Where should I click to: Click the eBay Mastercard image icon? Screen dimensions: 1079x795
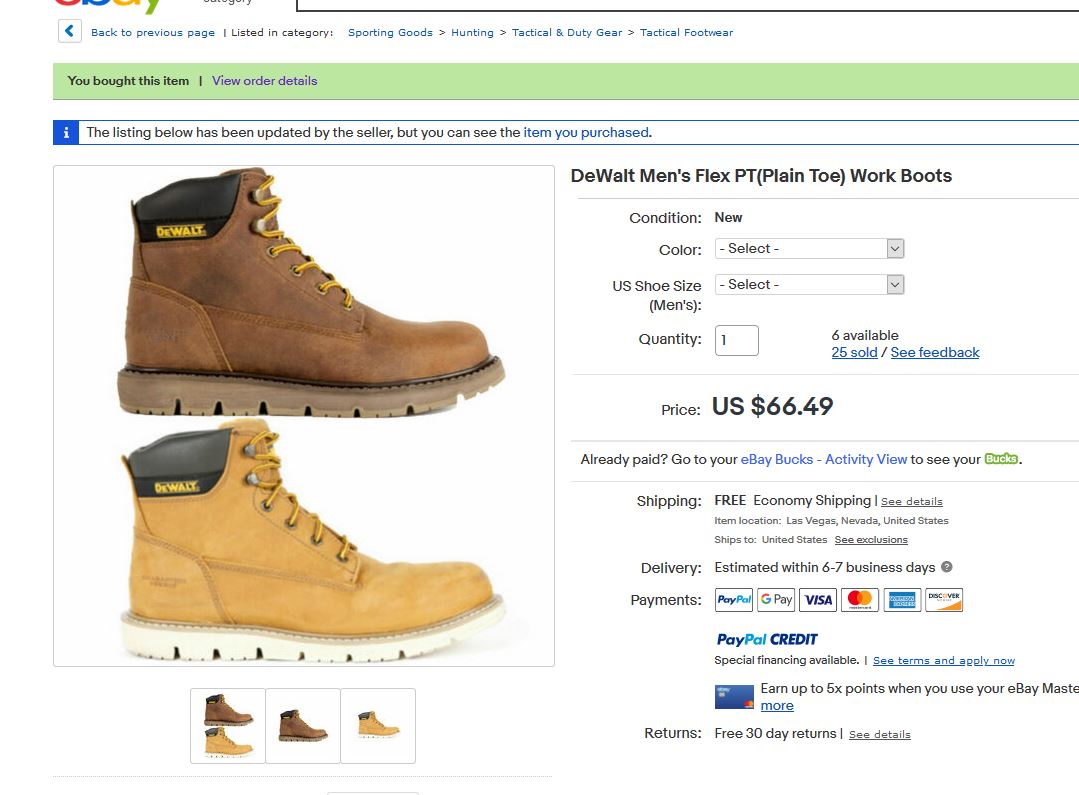(734, 697)
